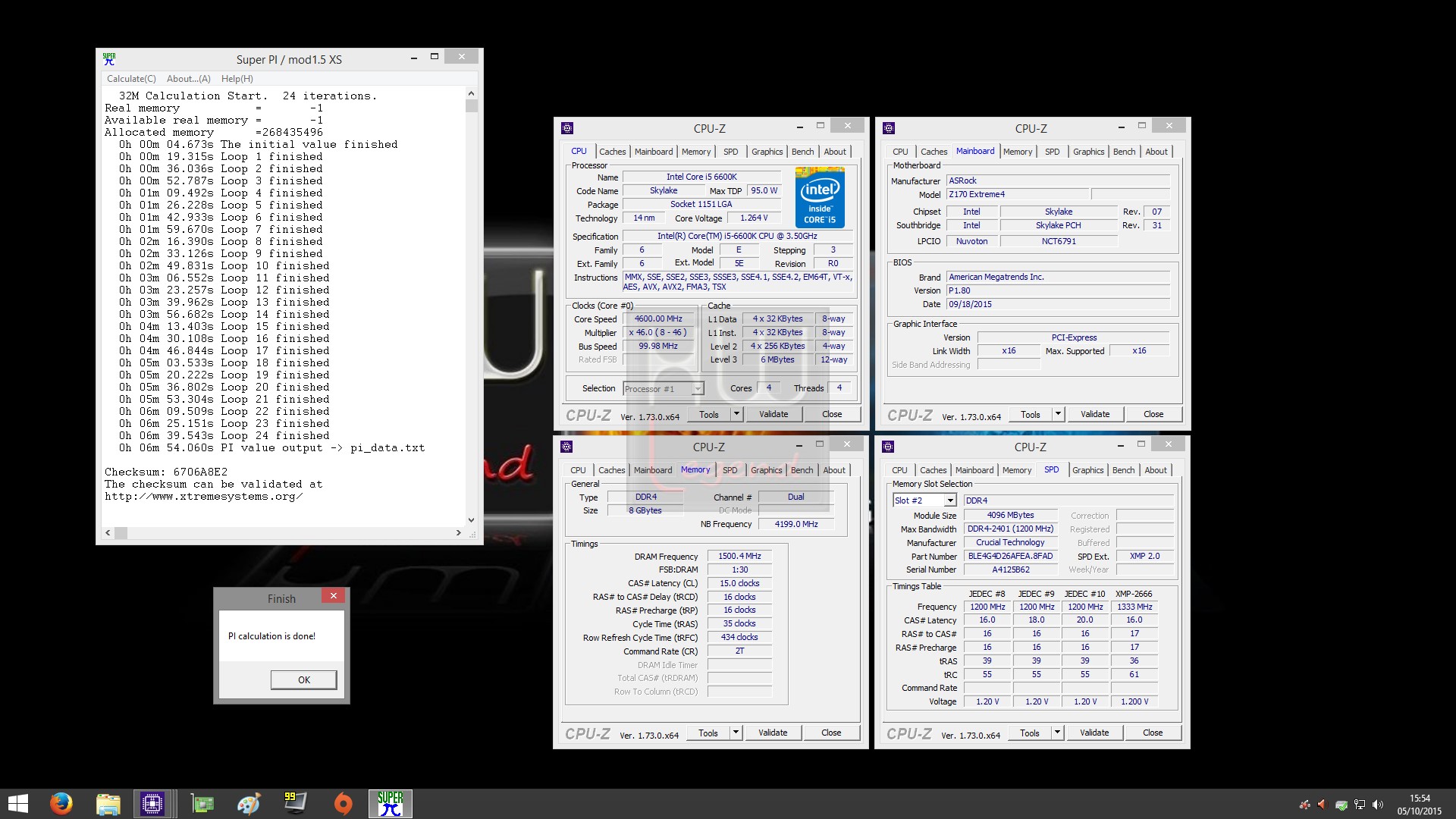
Task: Click http://www.xtremesystems.org/ text
Action: pyautogui.click(x=204, y=496)
